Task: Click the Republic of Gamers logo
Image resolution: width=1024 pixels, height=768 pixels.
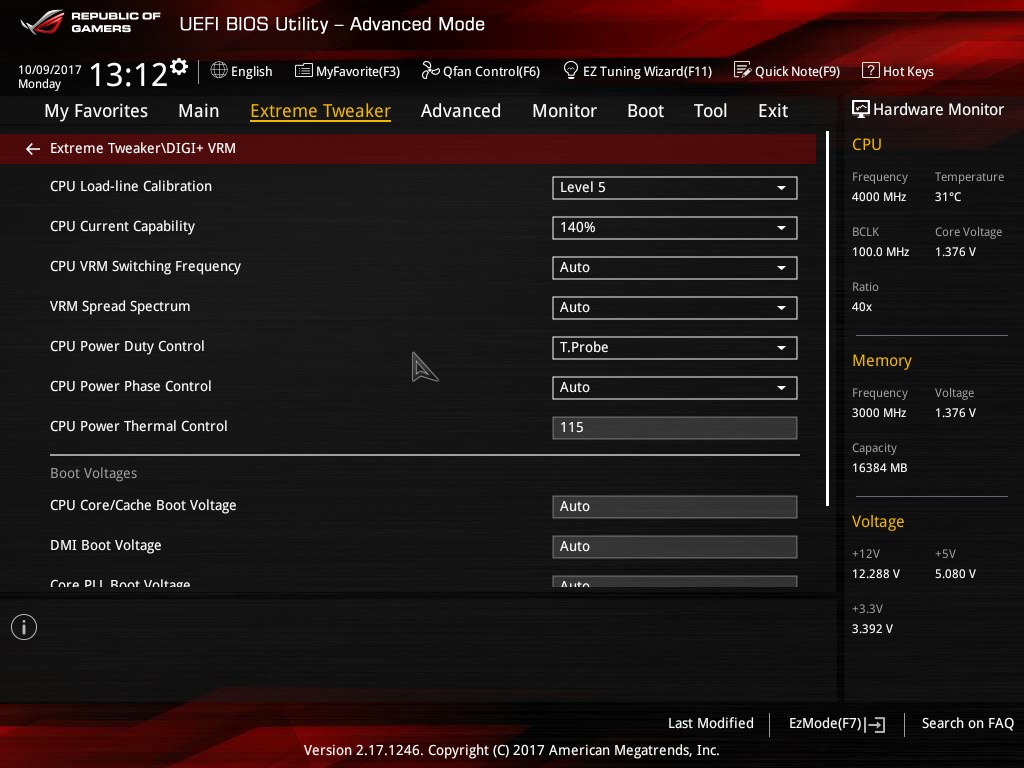Action: click(90, 22)
